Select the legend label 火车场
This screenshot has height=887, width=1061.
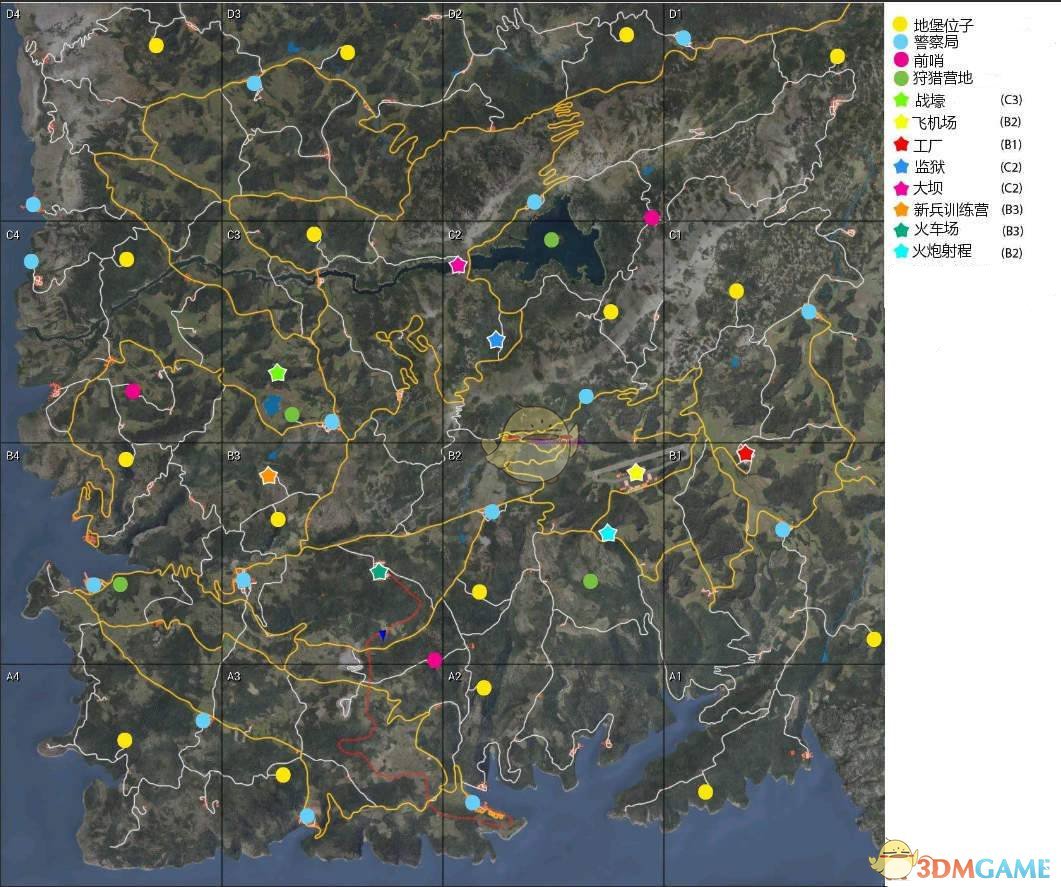click(936, 229)
